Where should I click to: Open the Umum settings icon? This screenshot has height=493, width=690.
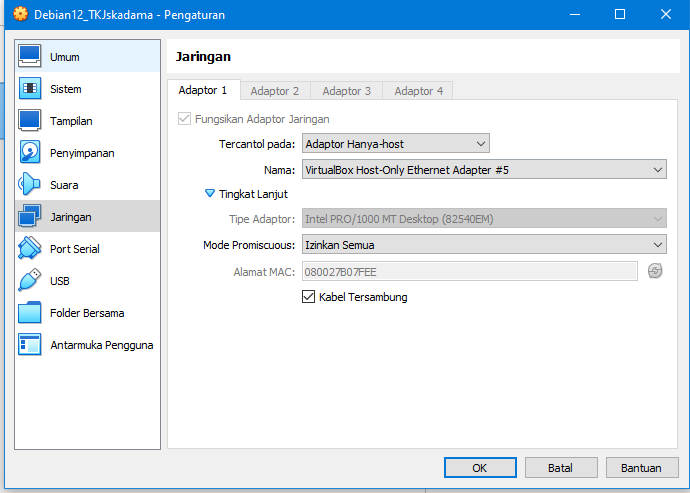[30, 57]
